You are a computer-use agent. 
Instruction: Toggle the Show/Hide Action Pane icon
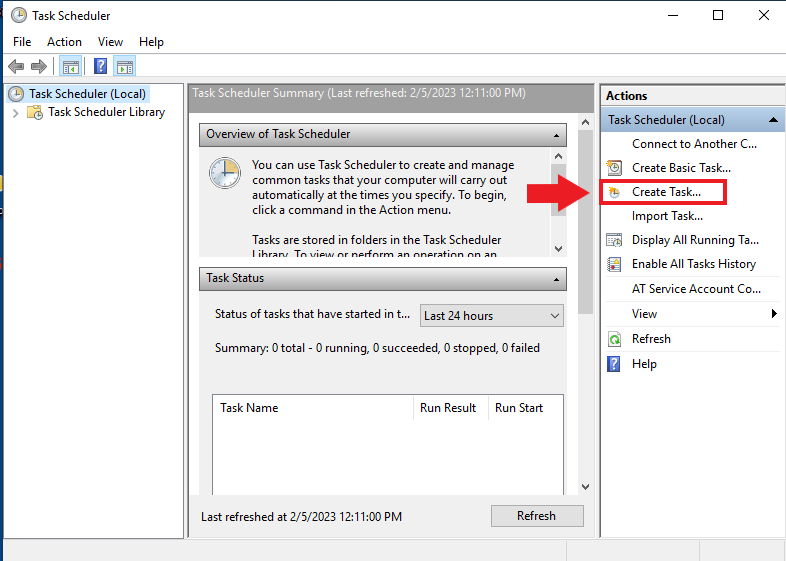click(x=125, y=67)
